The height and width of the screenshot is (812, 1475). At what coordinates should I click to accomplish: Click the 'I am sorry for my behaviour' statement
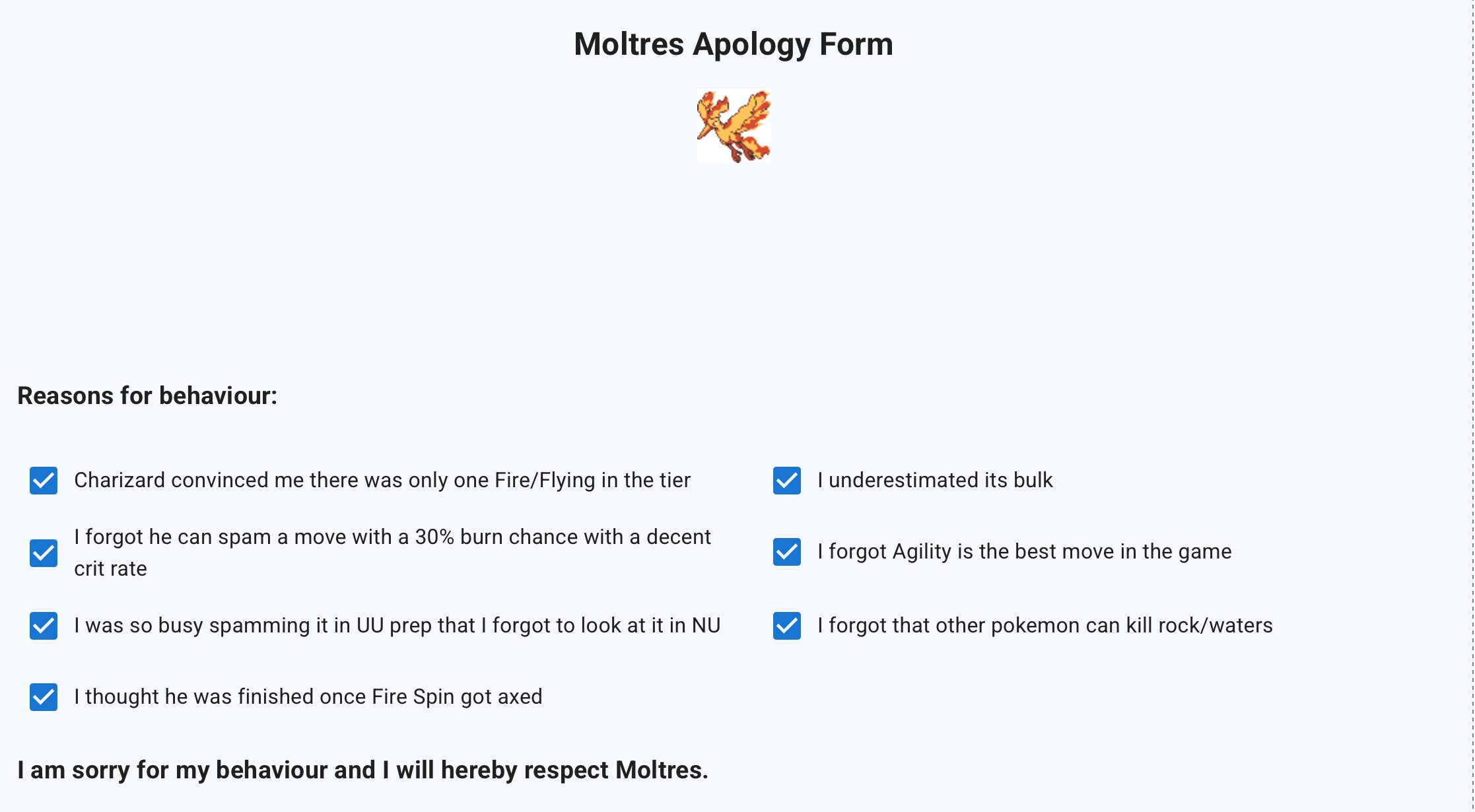point(362,770)
